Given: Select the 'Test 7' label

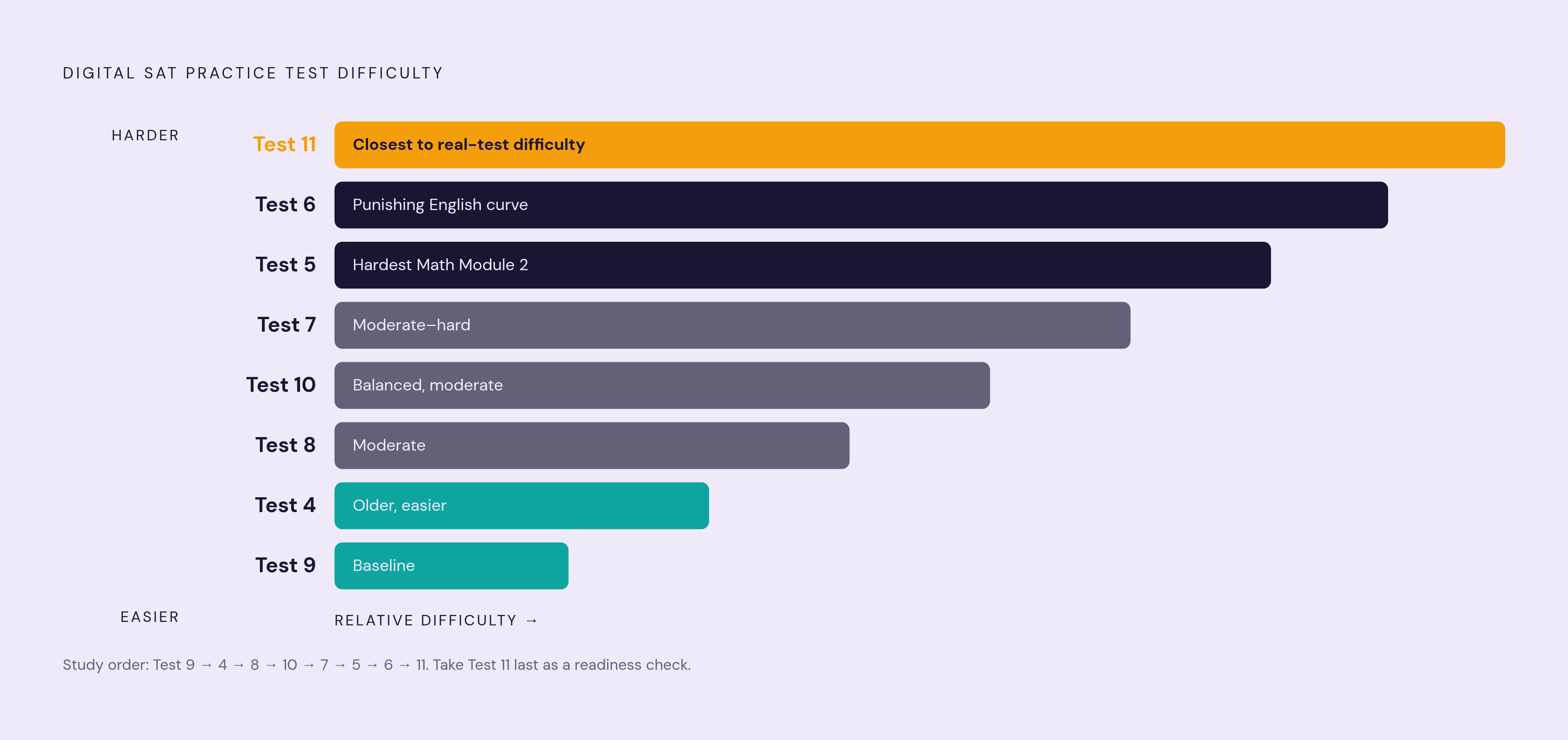Looking at the screenshot, I should tap(286, 325).
